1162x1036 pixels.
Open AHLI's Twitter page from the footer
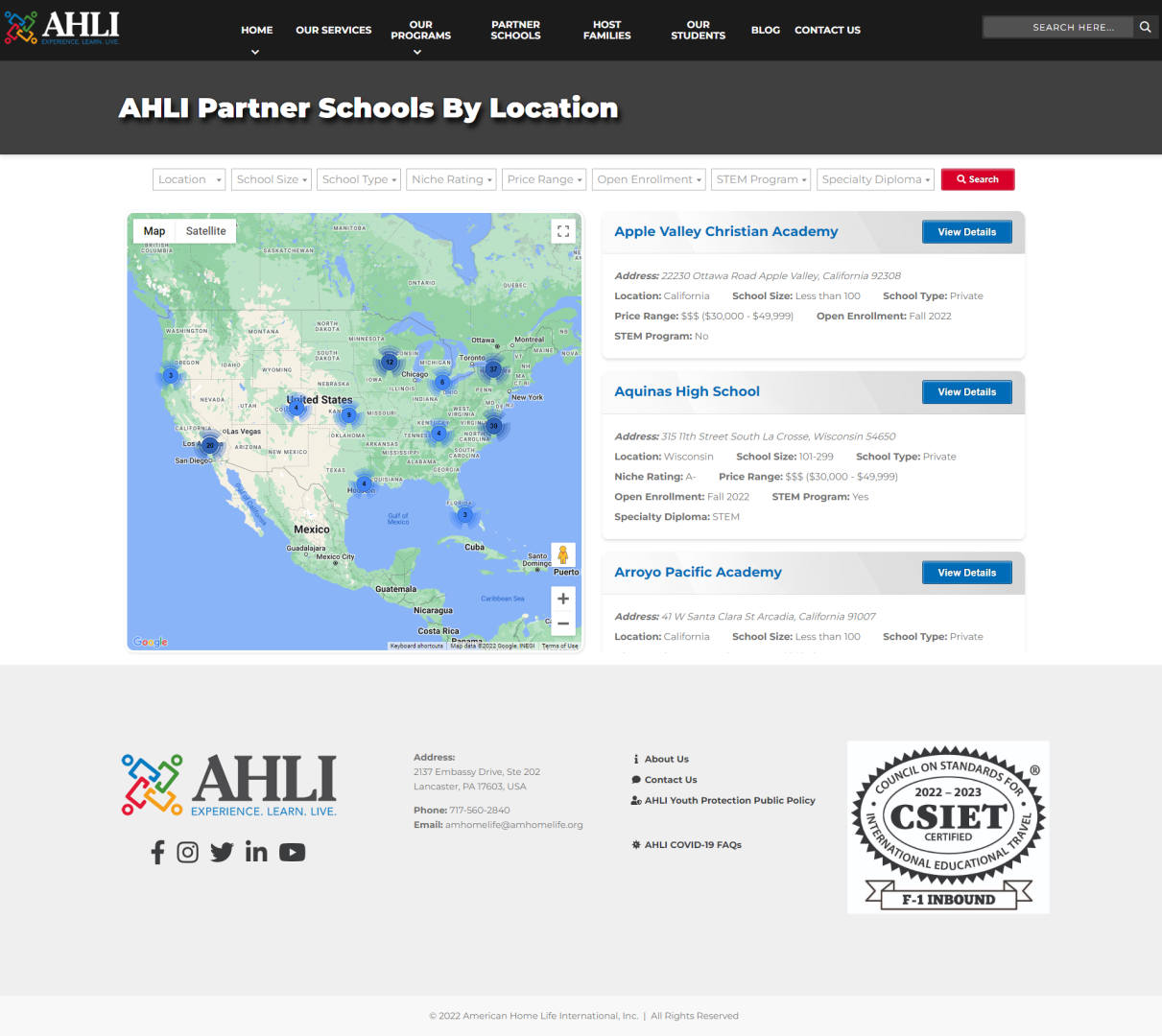click(x=222, y=852)
